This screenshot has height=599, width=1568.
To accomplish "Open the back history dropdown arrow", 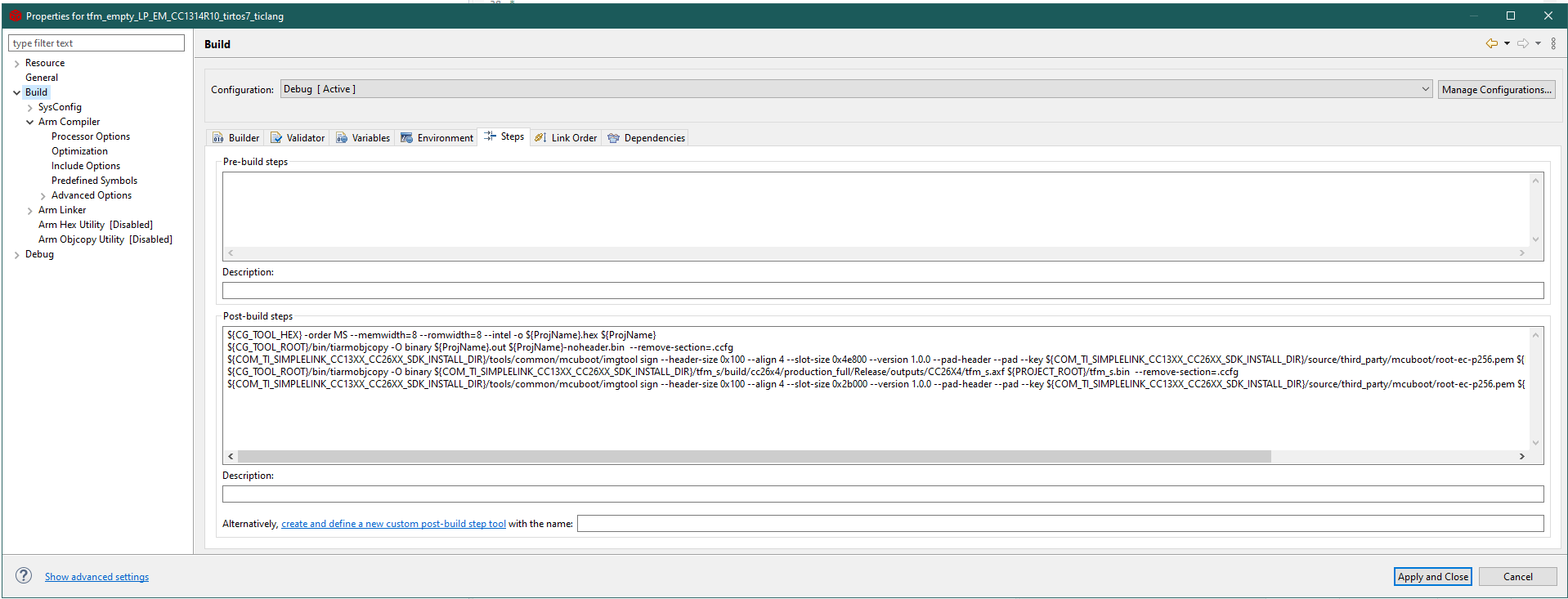I will click(x=1507, y=44).
